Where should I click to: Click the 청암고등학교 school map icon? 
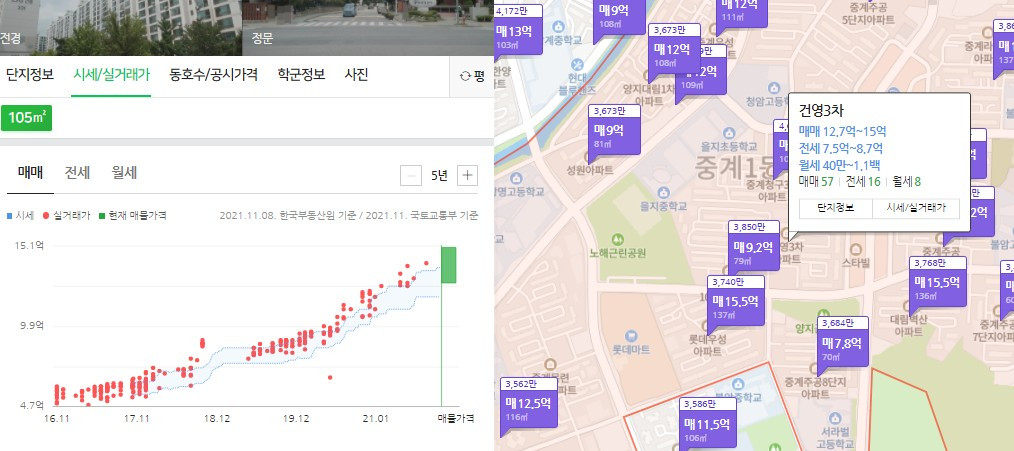(x=774, y=87)
